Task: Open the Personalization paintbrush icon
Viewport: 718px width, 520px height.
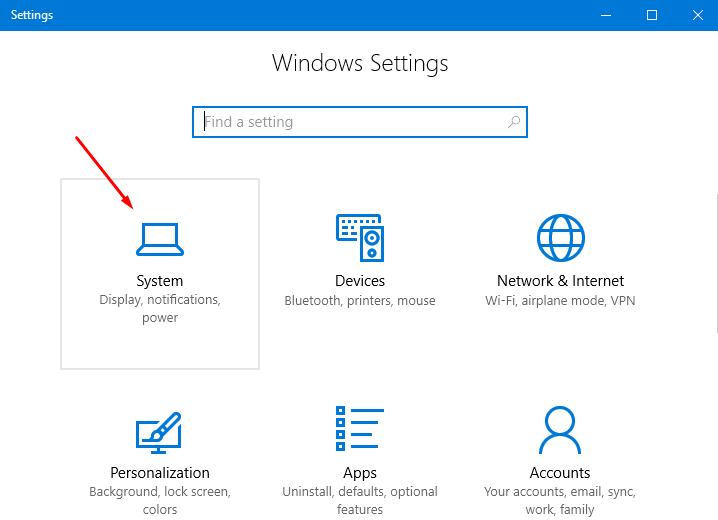Action: (x=159, y=433)
